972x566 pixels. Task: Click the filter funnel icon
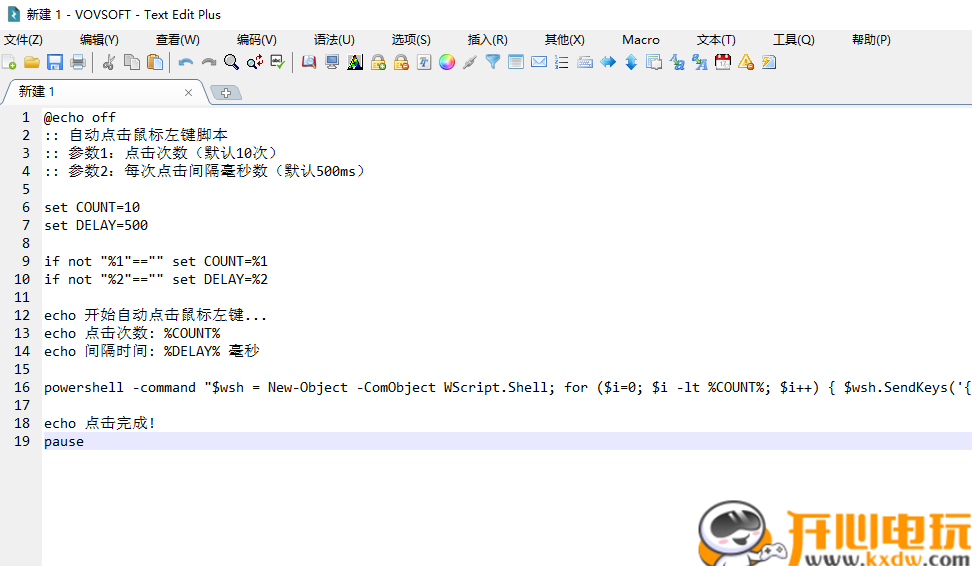pos(493,62)
